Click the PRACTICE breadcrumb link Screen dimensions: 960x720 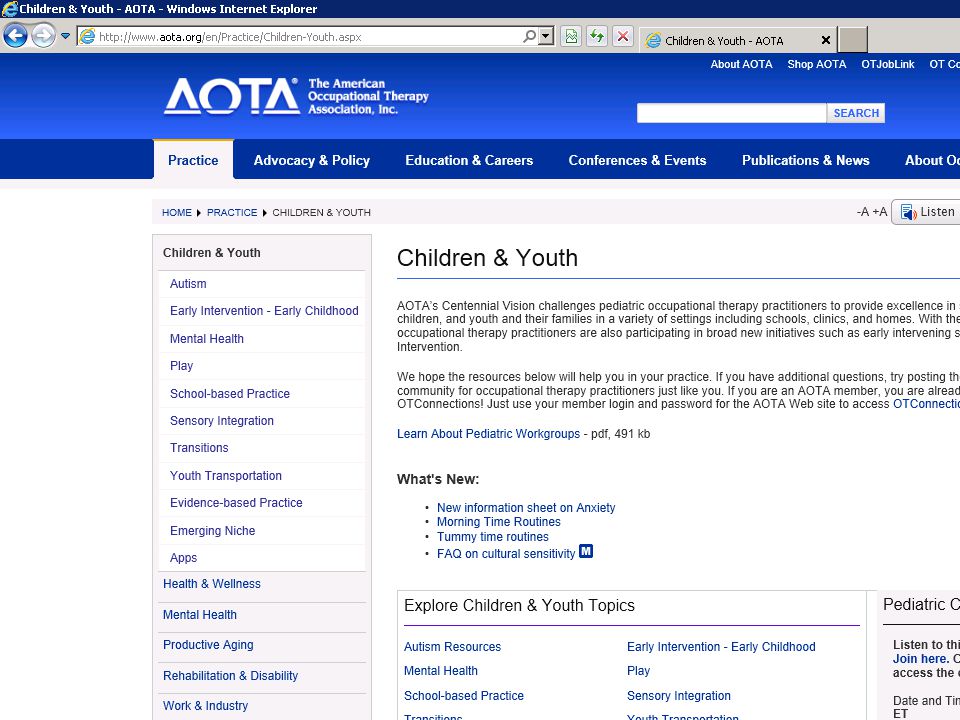pyautogui.click(x=232, y=212)
